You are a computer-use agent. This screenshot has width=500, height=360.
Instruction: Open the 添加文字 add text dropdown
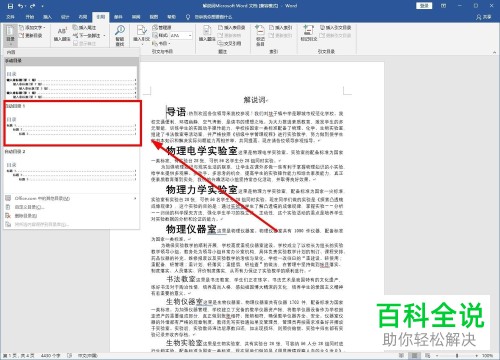coord(32,28)
